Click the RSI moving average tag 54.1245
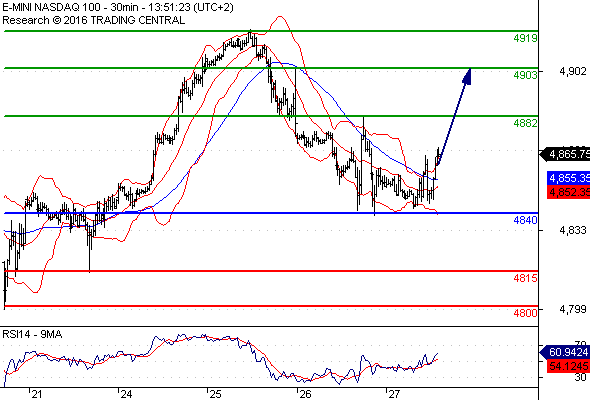 click(568, 366)
